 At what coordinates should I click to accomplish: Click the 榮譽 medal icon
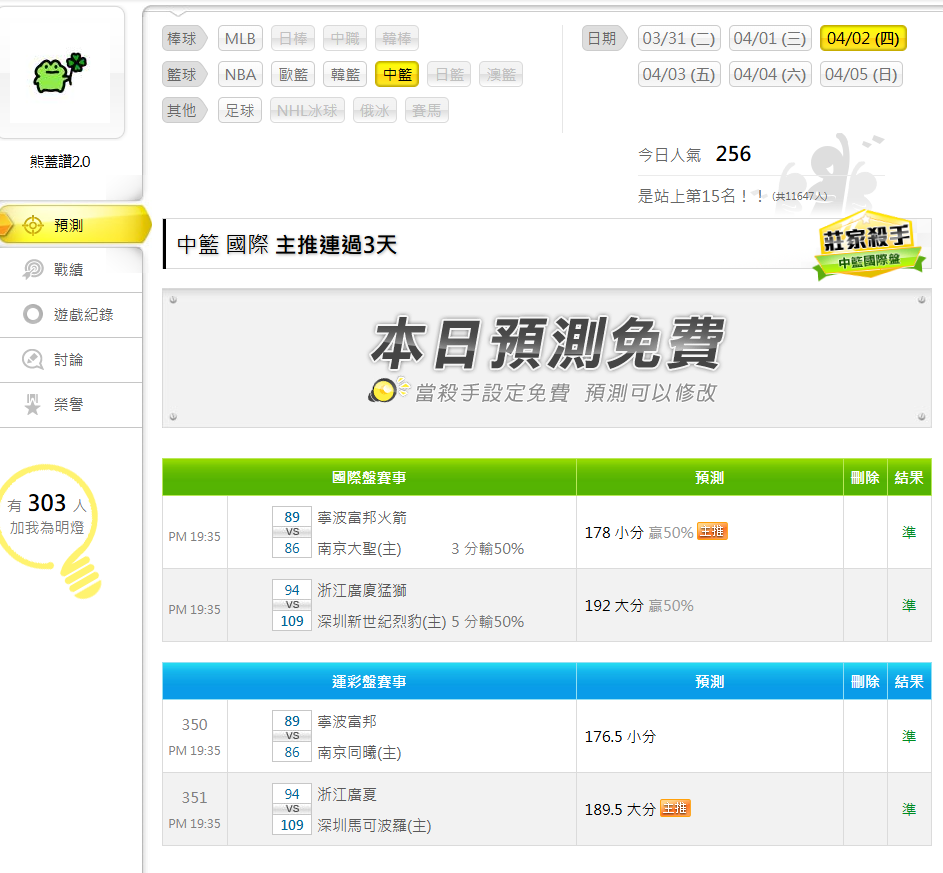[33, 405]
